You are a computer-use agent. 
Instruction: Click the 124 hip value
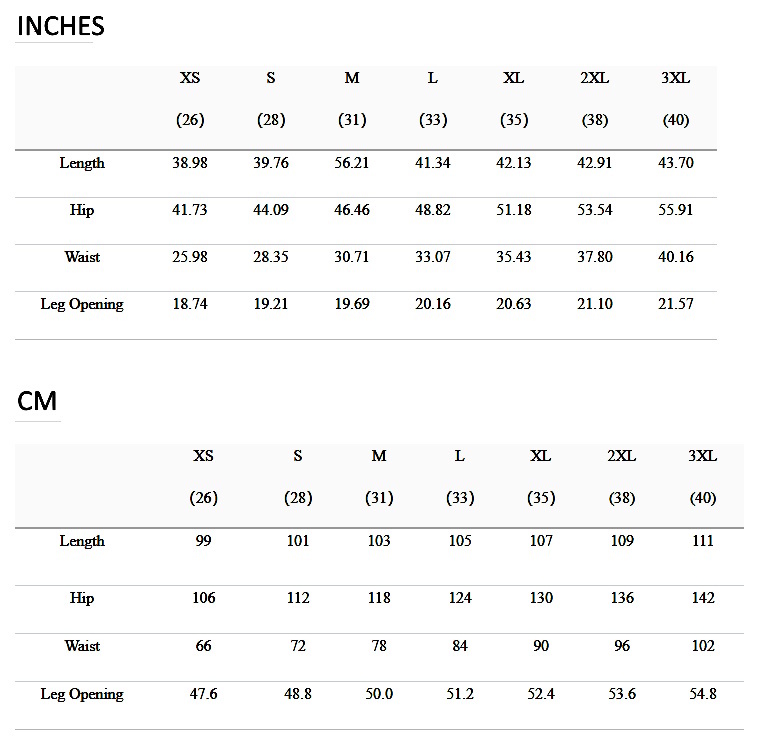pyautogui.click(x=460, y=598)
